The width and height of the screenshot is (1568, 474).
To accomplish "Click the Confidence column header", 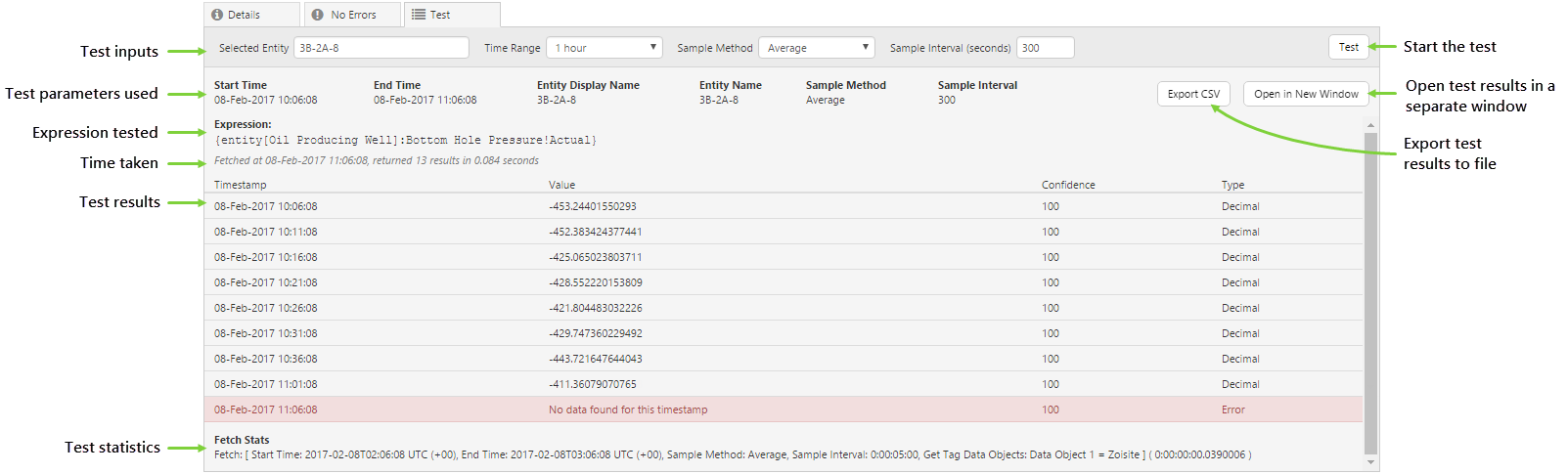I will coord(1068,185).
